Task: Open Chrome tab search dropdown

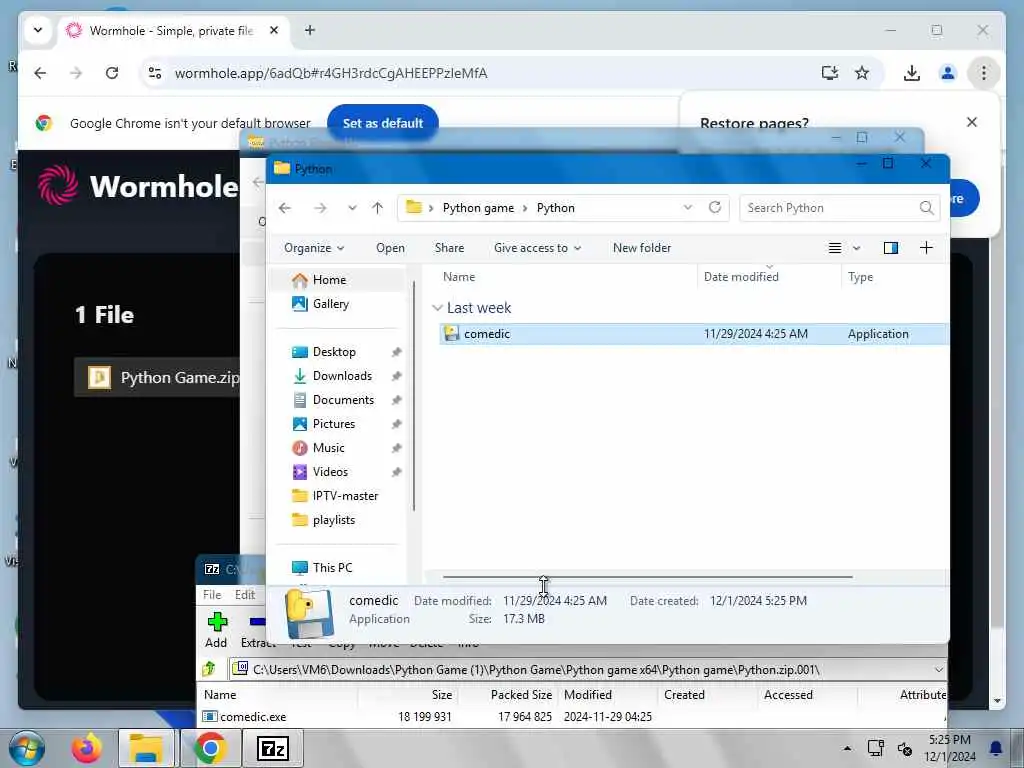Action: point(38,30)
